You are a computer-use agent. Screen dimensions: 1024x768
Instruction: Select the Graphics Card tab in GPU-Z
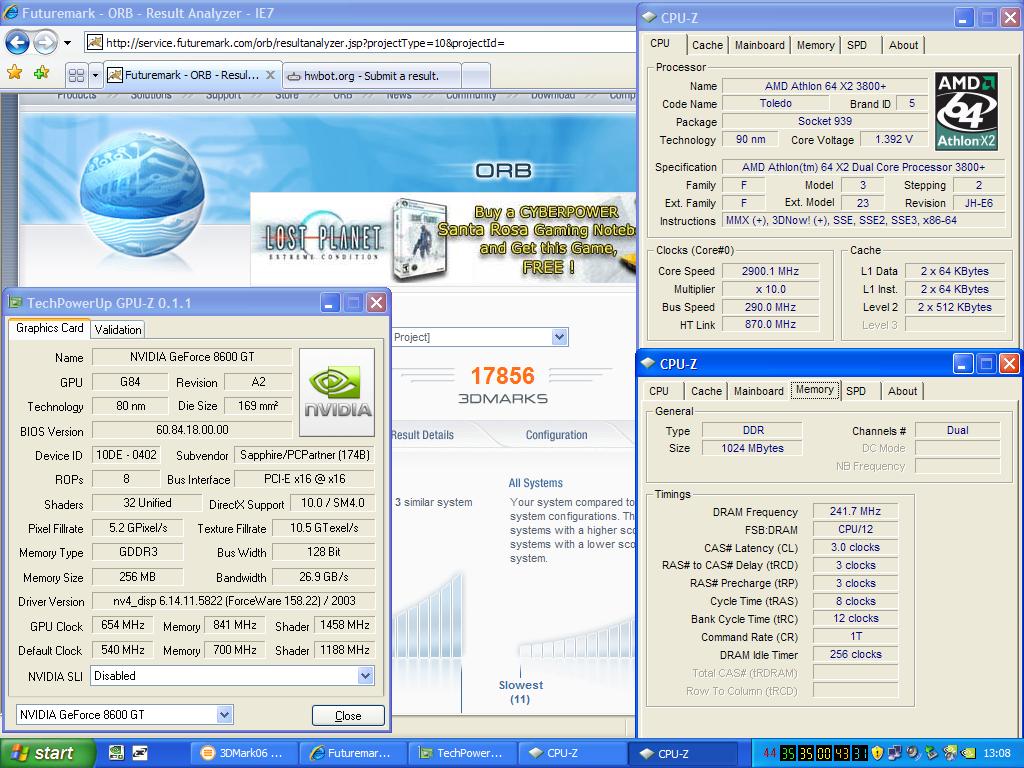click(50, 328)
